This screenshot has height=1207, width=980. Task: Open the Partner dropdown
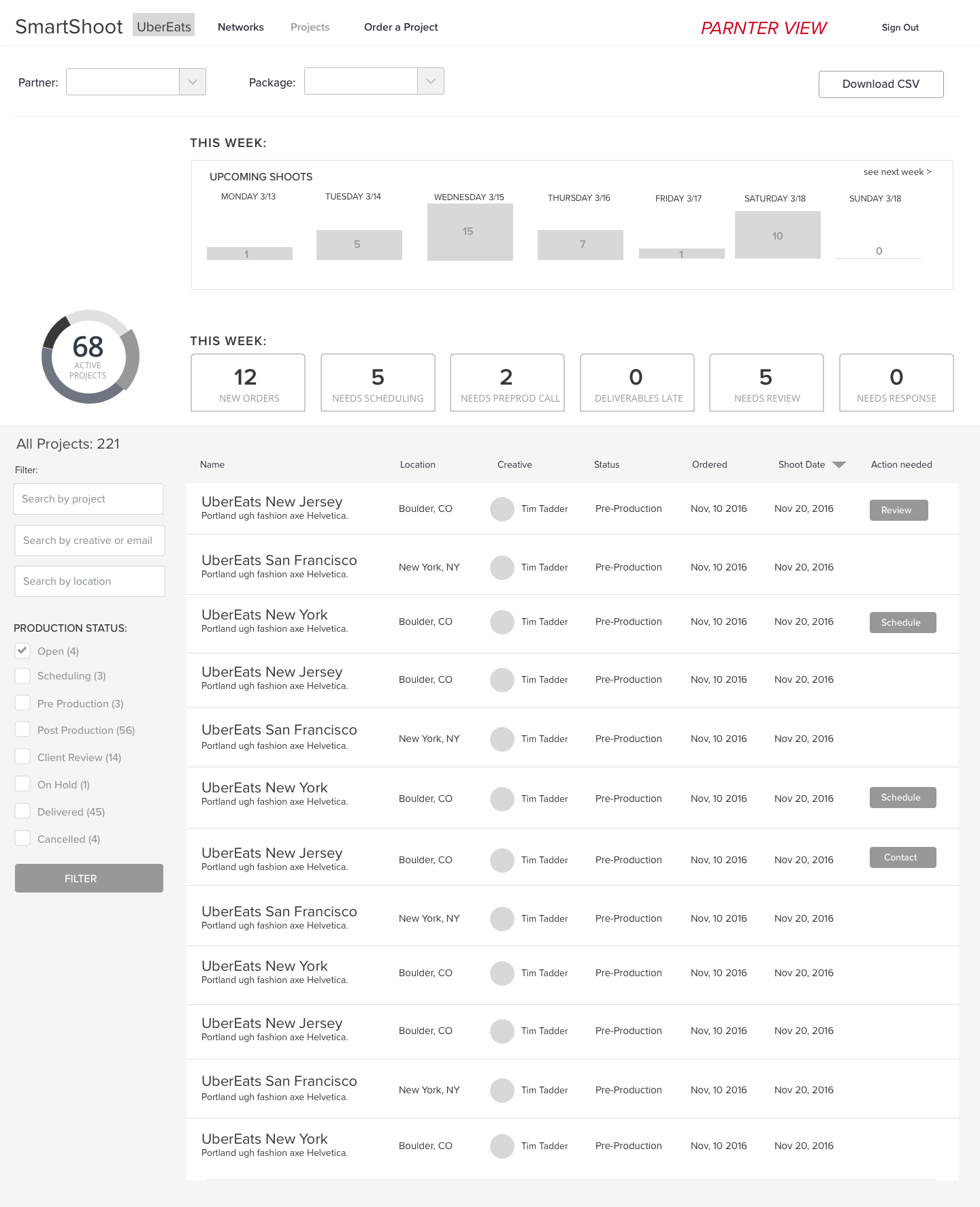[x=136, y=82]
